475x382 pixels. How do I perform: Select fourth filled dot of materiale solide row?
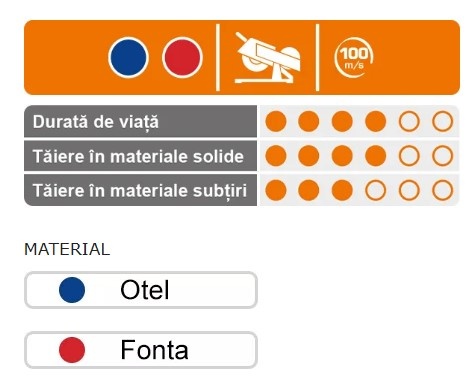point(376,156)
